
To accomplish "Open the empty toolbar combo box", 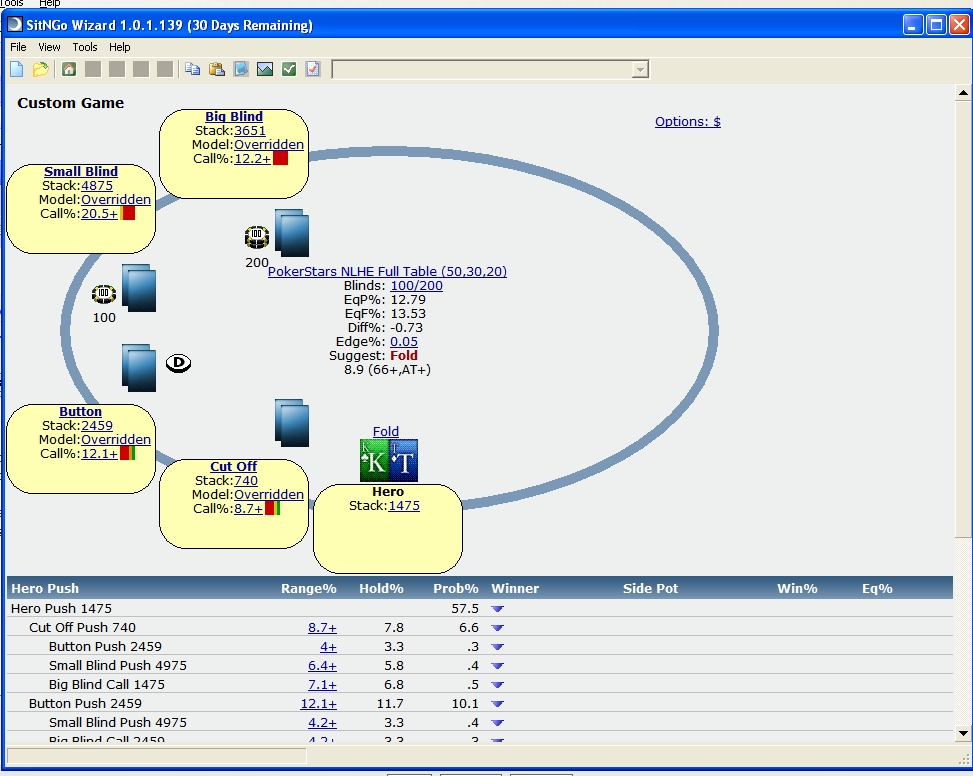I will point(491,69).
